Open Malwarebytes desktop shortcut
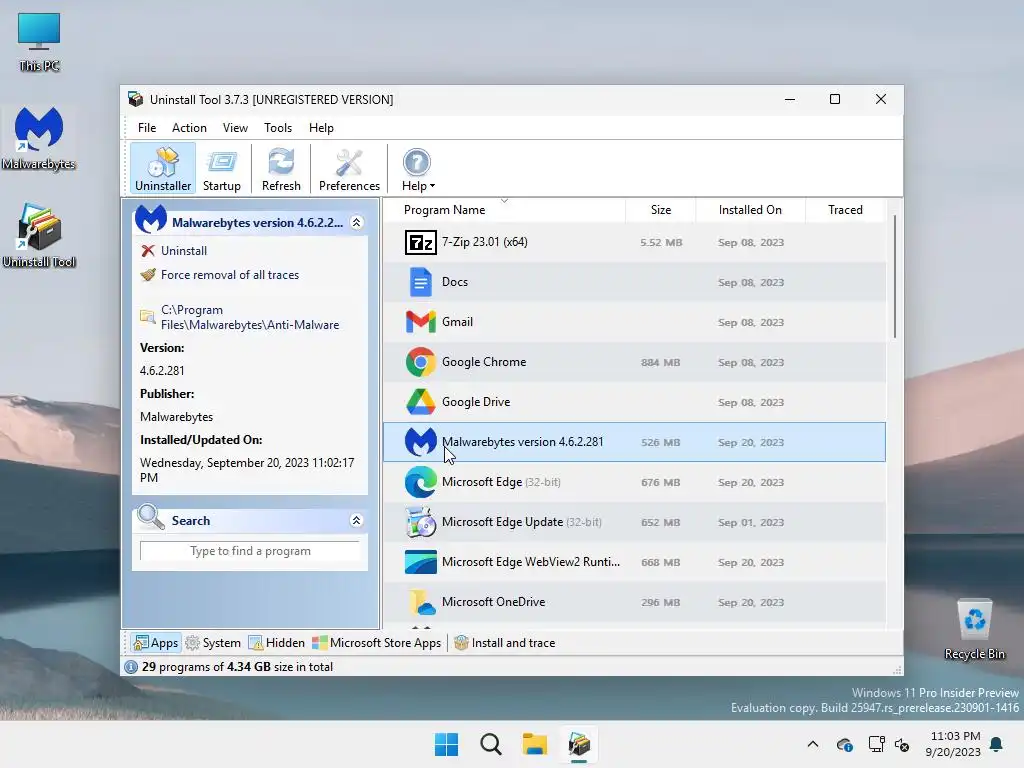Screen dimensions: 1024x768 coord(39,139)
